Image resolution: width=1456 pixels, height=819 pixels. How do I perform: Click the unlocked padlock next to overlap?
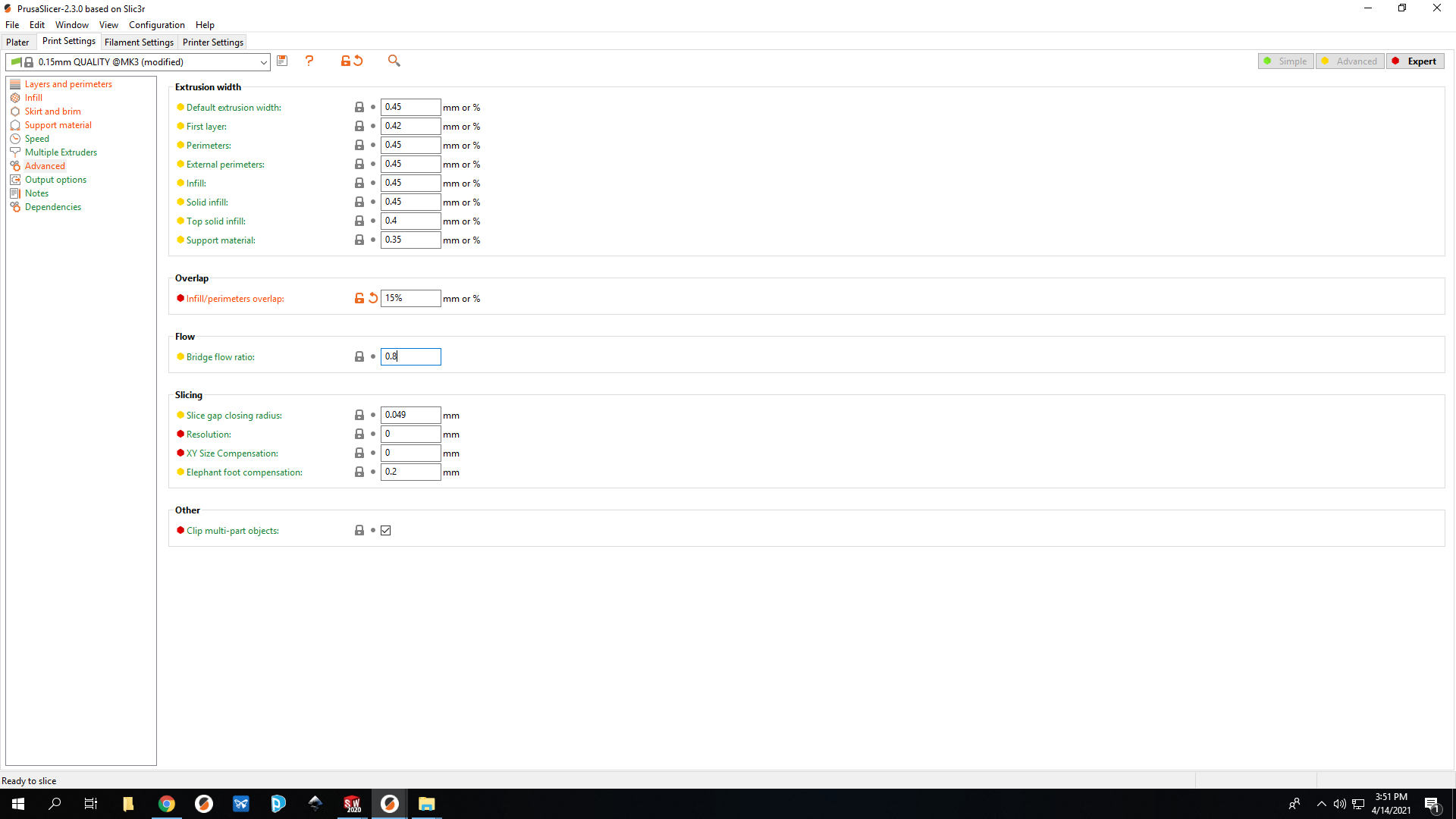(359, 298)
